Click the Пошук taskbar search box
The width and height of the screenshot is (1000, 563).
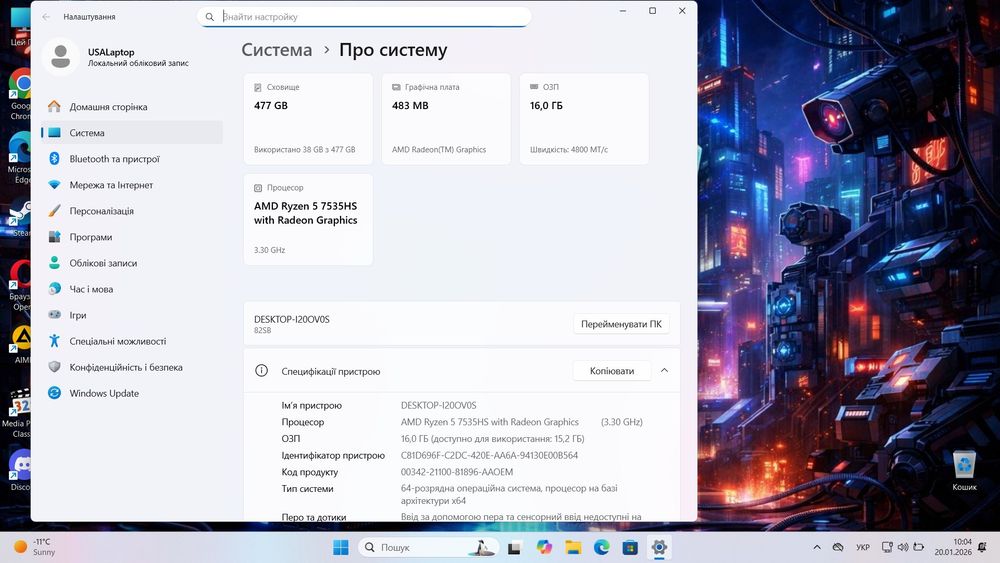point(427,547)
